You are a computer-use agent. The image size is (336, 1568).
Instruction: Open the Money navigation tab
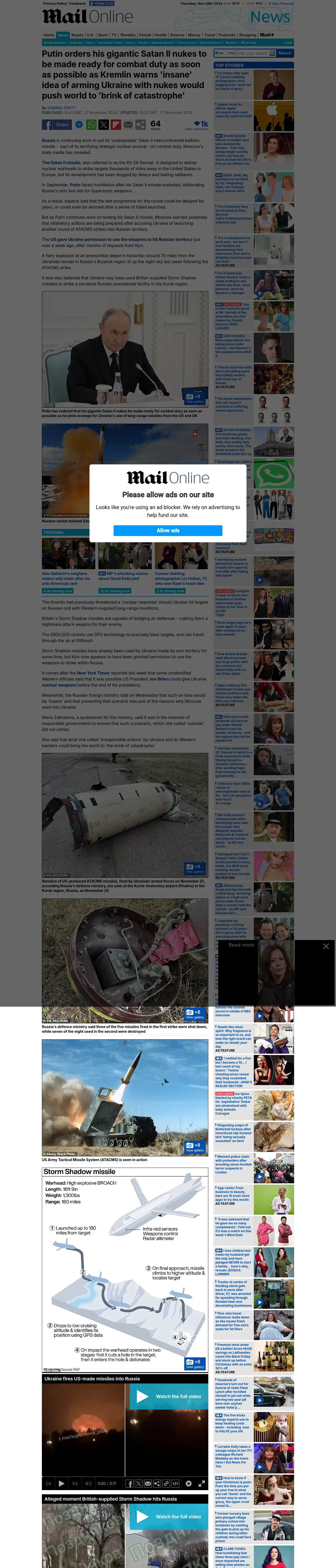(x=194, y=35)
